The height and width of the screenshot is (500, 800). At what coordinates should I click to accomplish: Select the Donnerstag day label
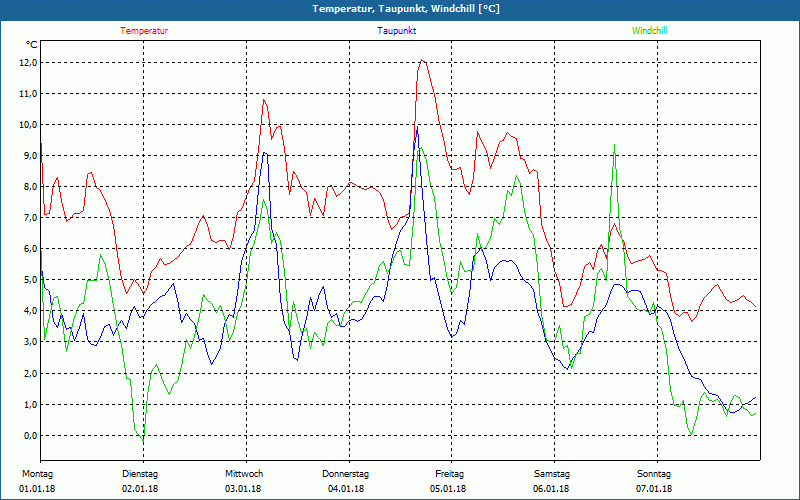[x=346, y=474]
